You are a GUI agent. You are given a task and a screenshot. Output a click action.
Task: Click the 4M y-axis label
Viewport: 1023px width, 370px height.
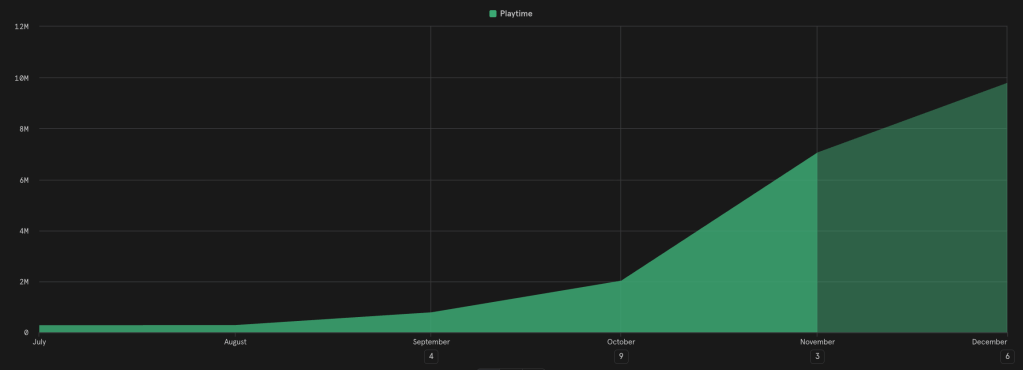[24, 231]
